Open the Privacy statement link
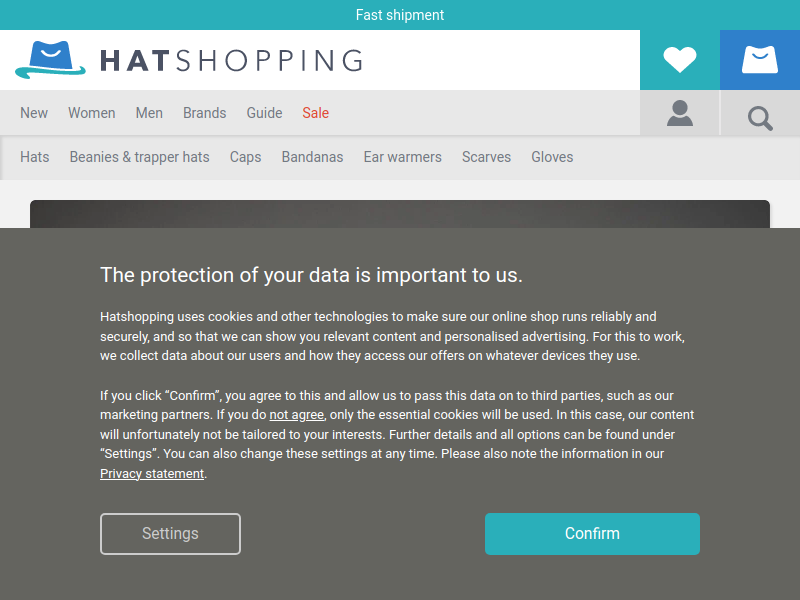The height and width of the screenshot is (600, 800). [x=152, y=473]
